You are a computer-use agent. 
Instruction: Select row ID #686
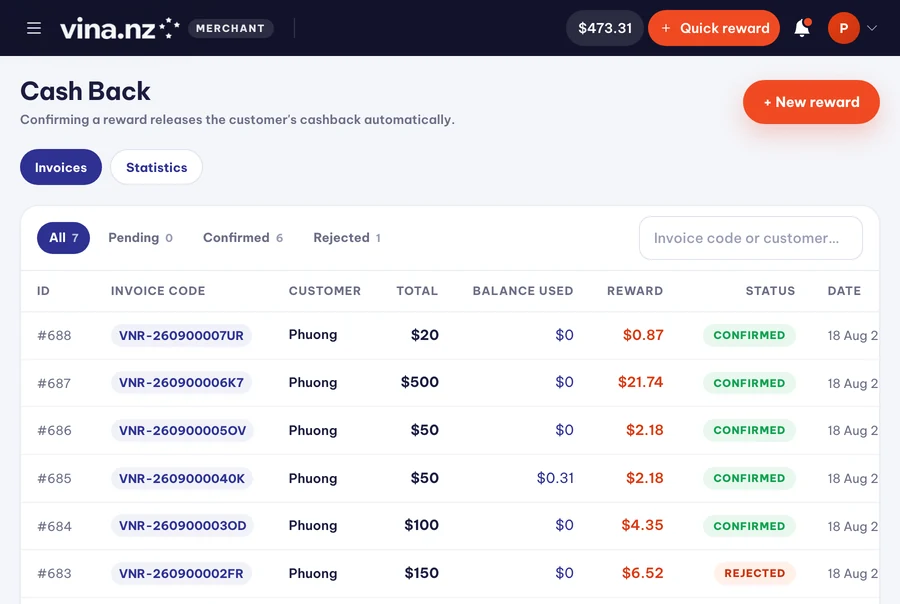click(55, 431)
